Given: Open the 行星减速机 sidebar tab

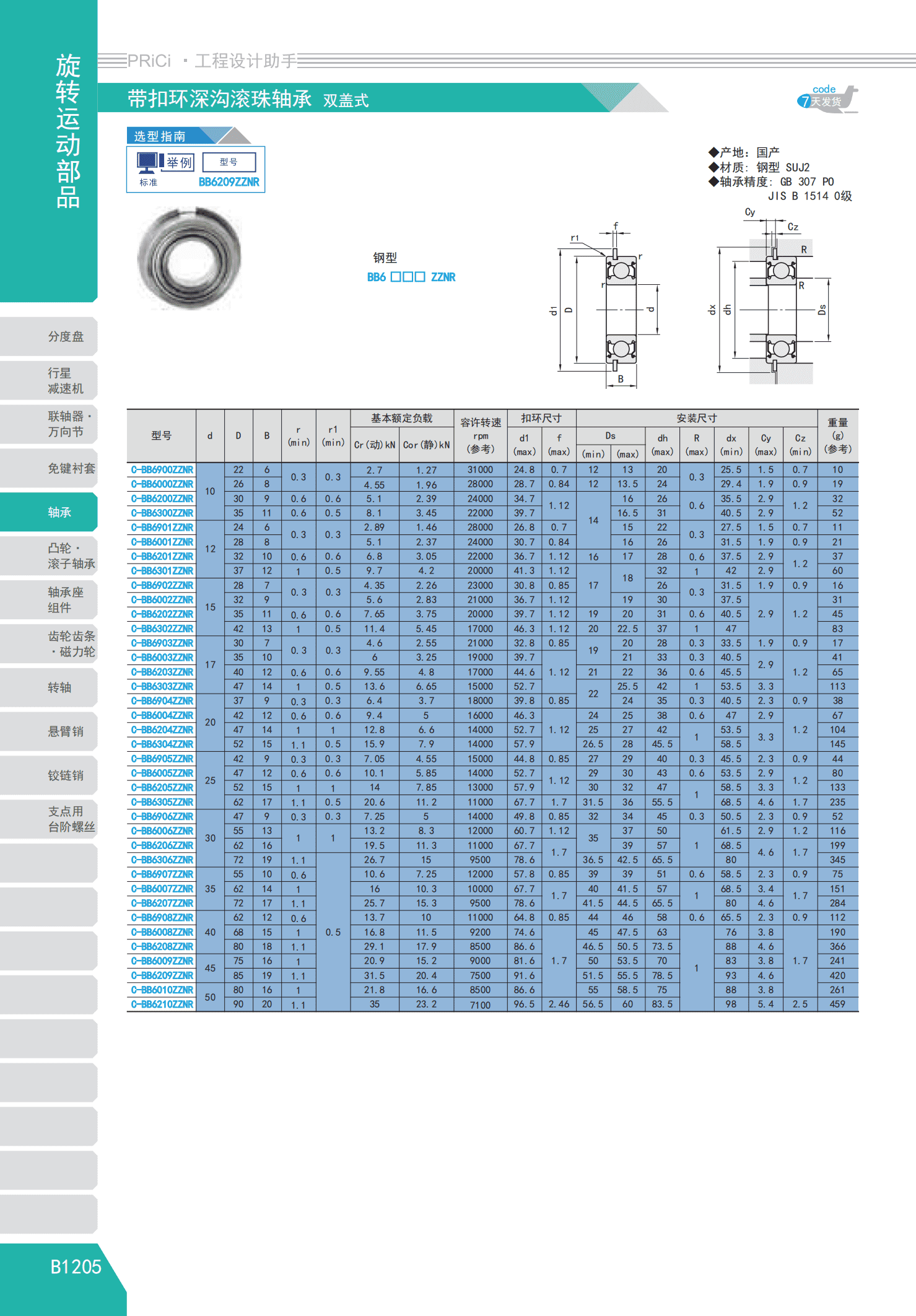Looking at the screenshot, I should click(49, 380).
